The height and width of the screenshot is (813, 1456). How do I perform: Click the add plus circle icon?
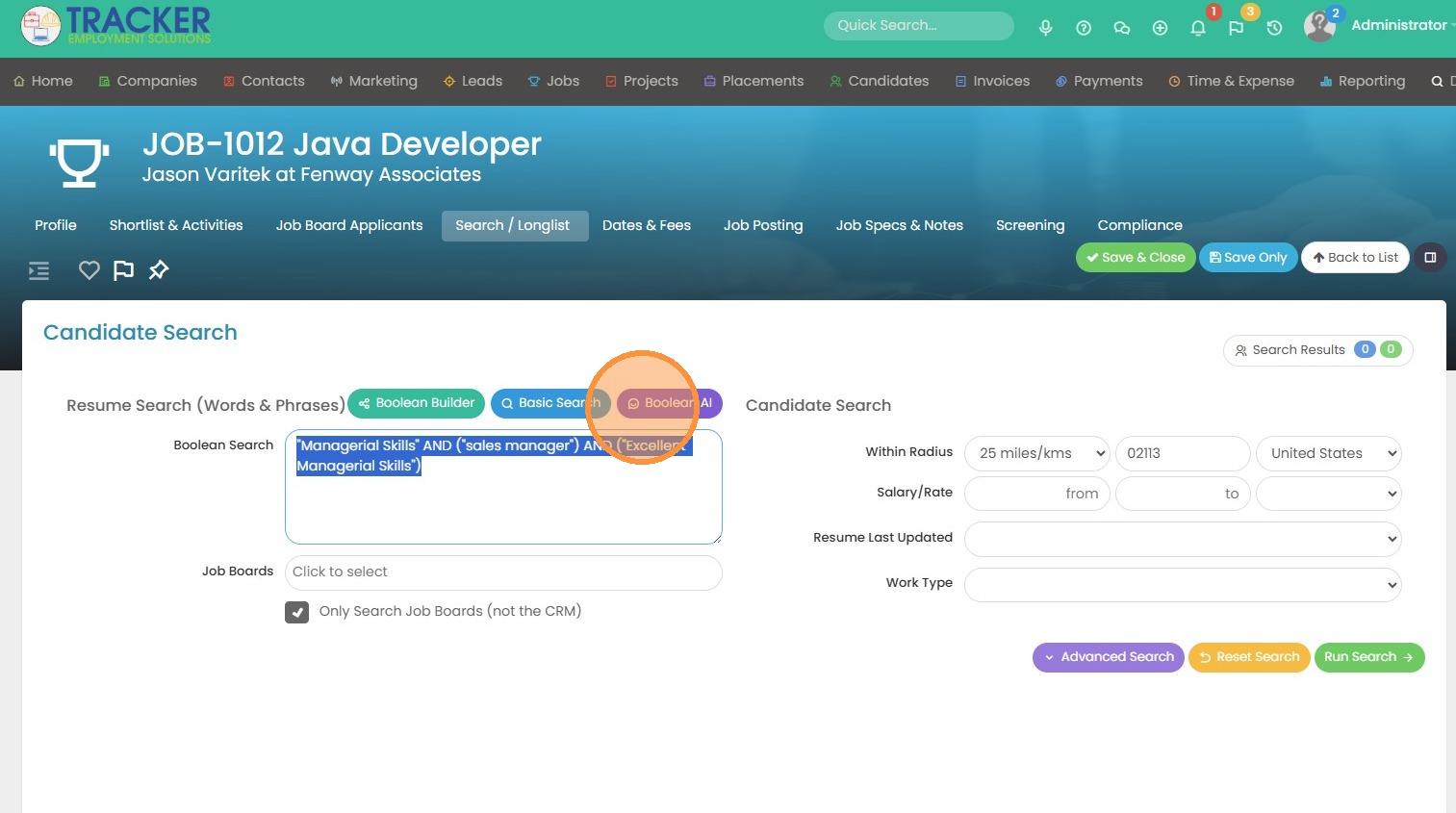pyautogui.click(x=1160, y=28)
